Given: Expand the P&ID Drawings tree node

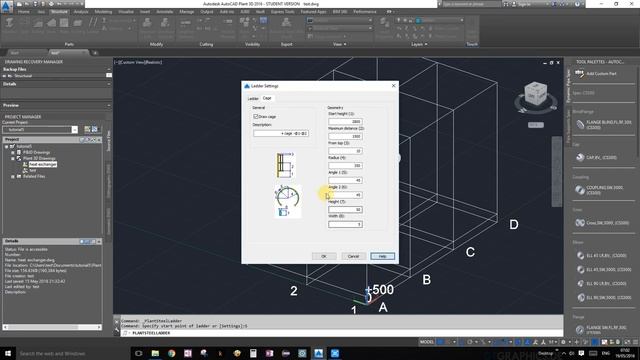Looking at the screenshot, I should point(13,152).
